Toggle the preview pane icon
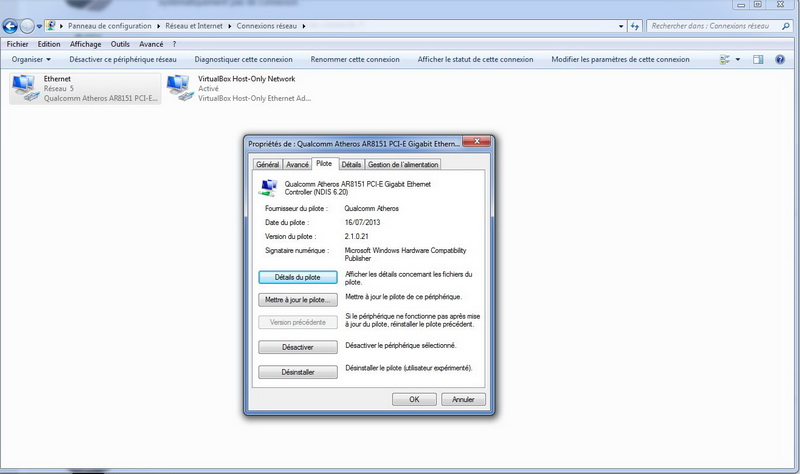The height and width of the screenshot is (474, 800). pyautogui.click(x=758, y=60)
